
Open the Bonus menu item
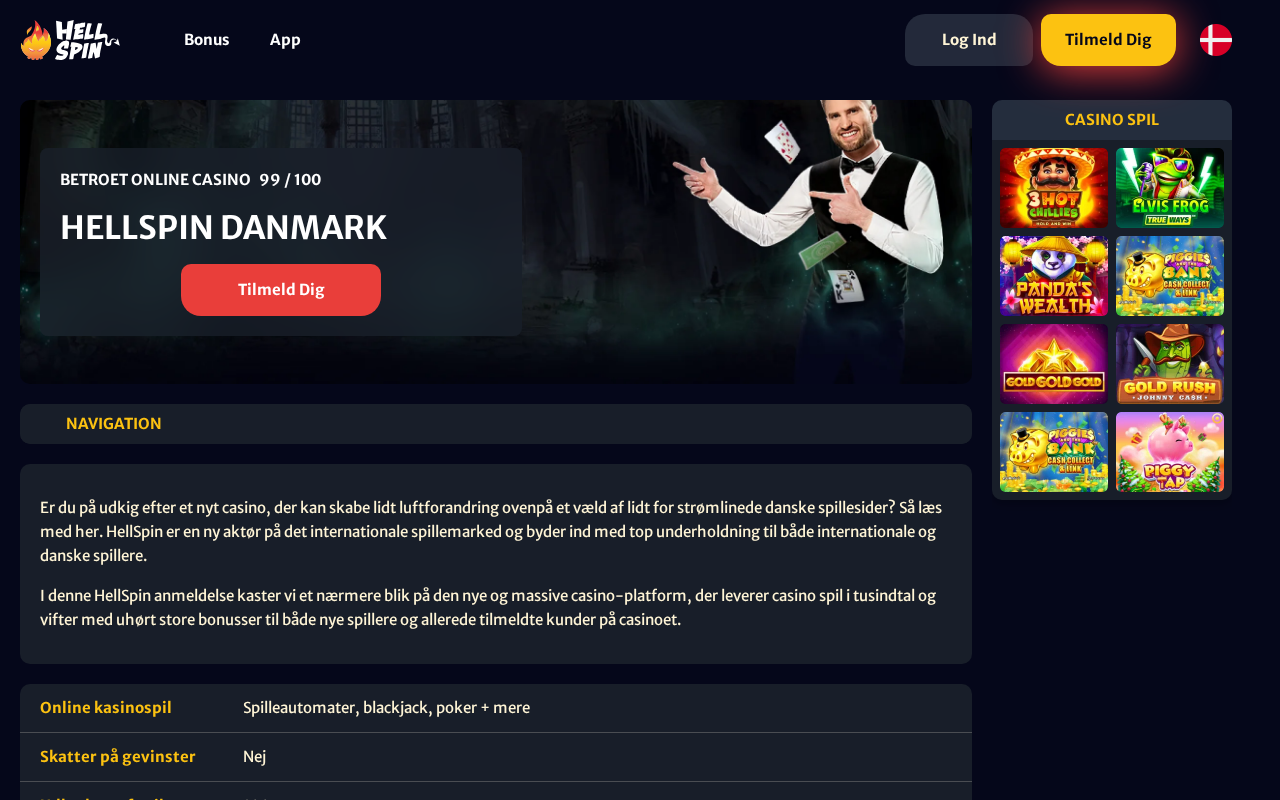coord(207,40)
